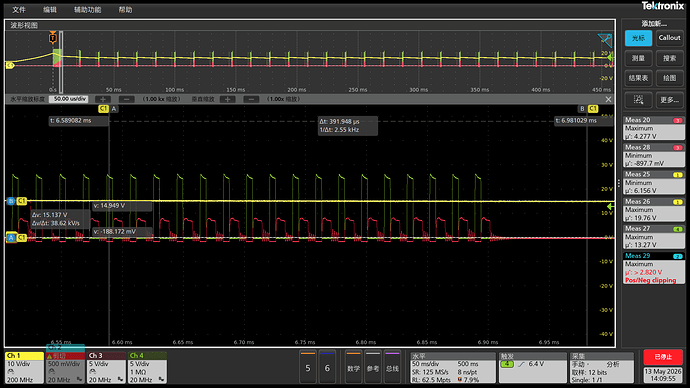Open the 结果表 results table
Screen dimensions: 690x388
click(x=638, y=78)
